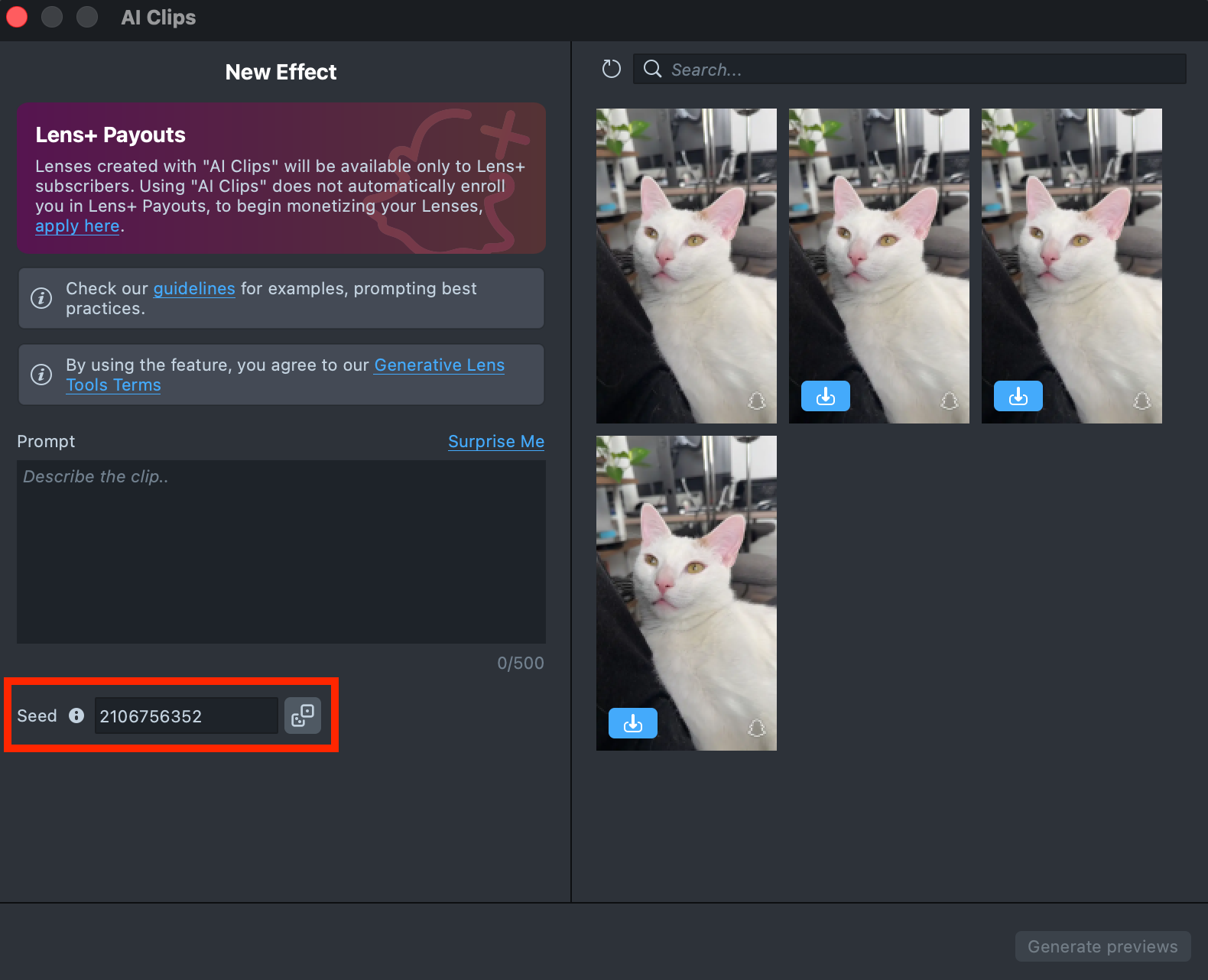Randomize the seed with the dice button
The image size is (1208, 980).
[x=303, y=716]
